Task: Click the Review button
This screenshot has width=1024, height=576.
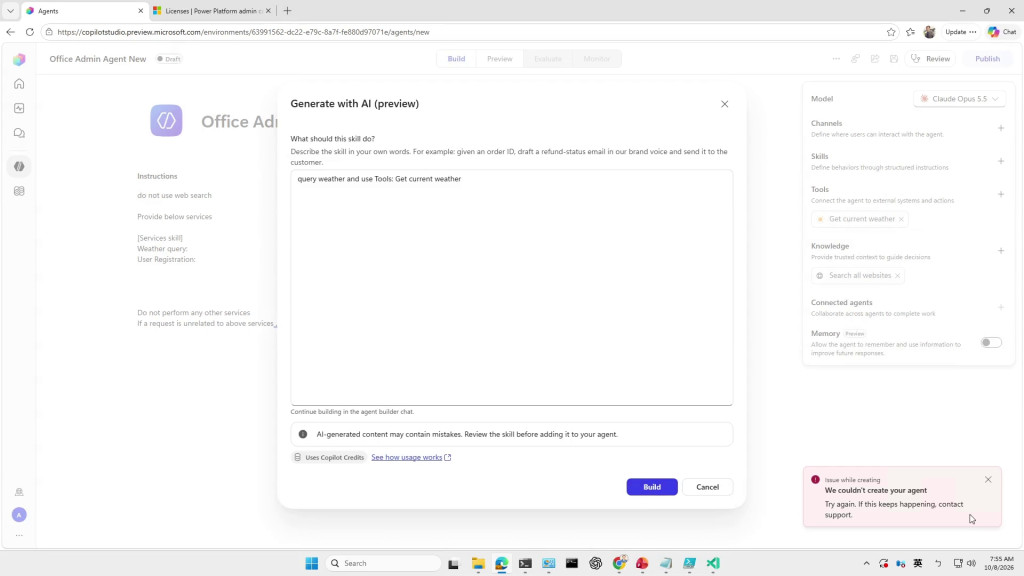Action: coord(931,59)
